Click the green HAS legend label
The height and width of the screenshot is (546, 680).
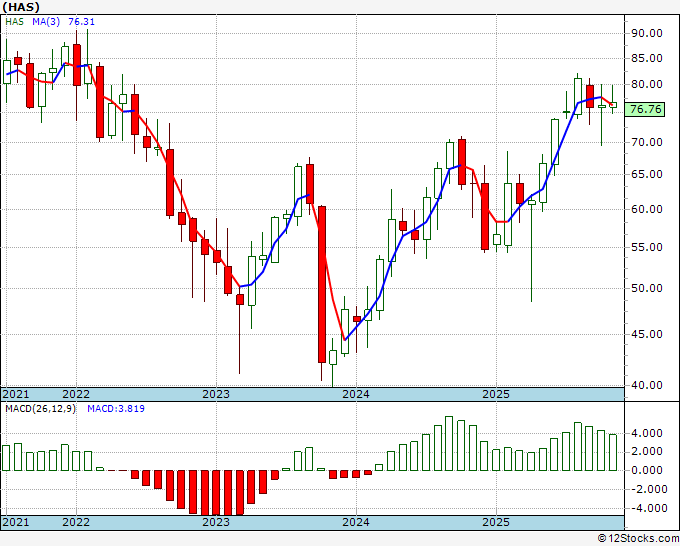point(14,22)
